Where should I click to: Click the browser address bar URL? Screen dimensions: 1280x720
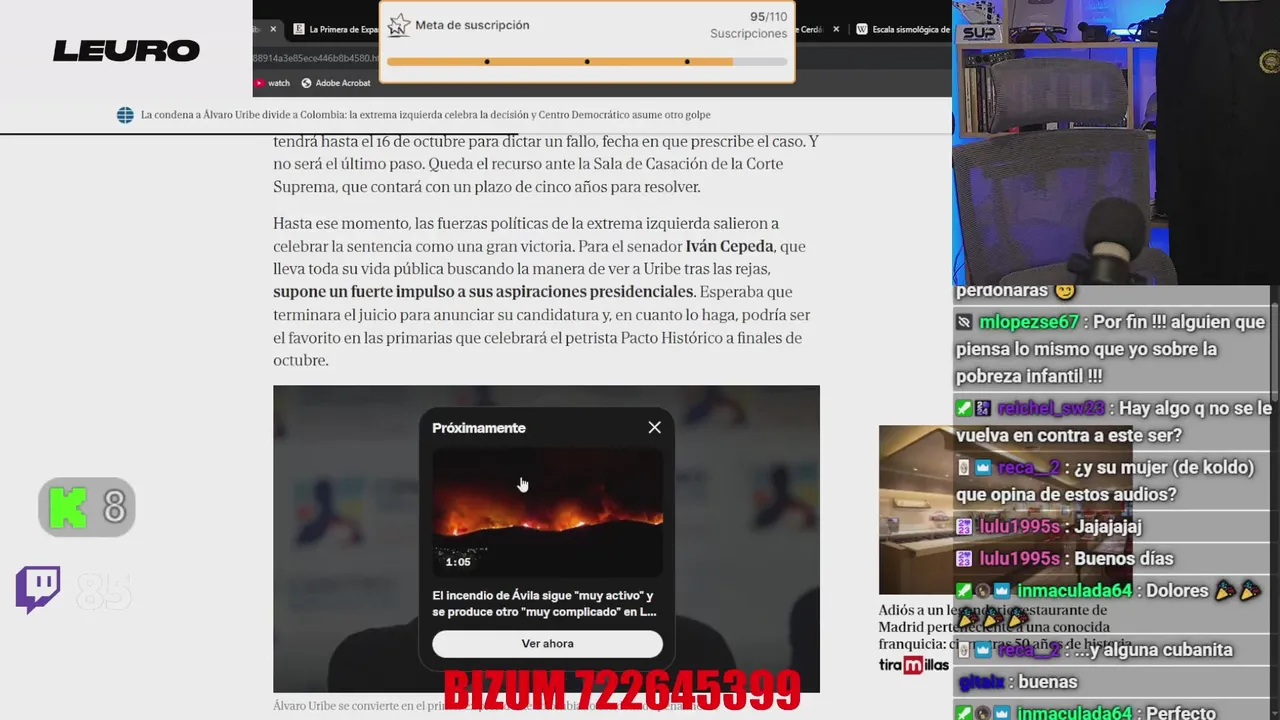[x=315, y=58]
